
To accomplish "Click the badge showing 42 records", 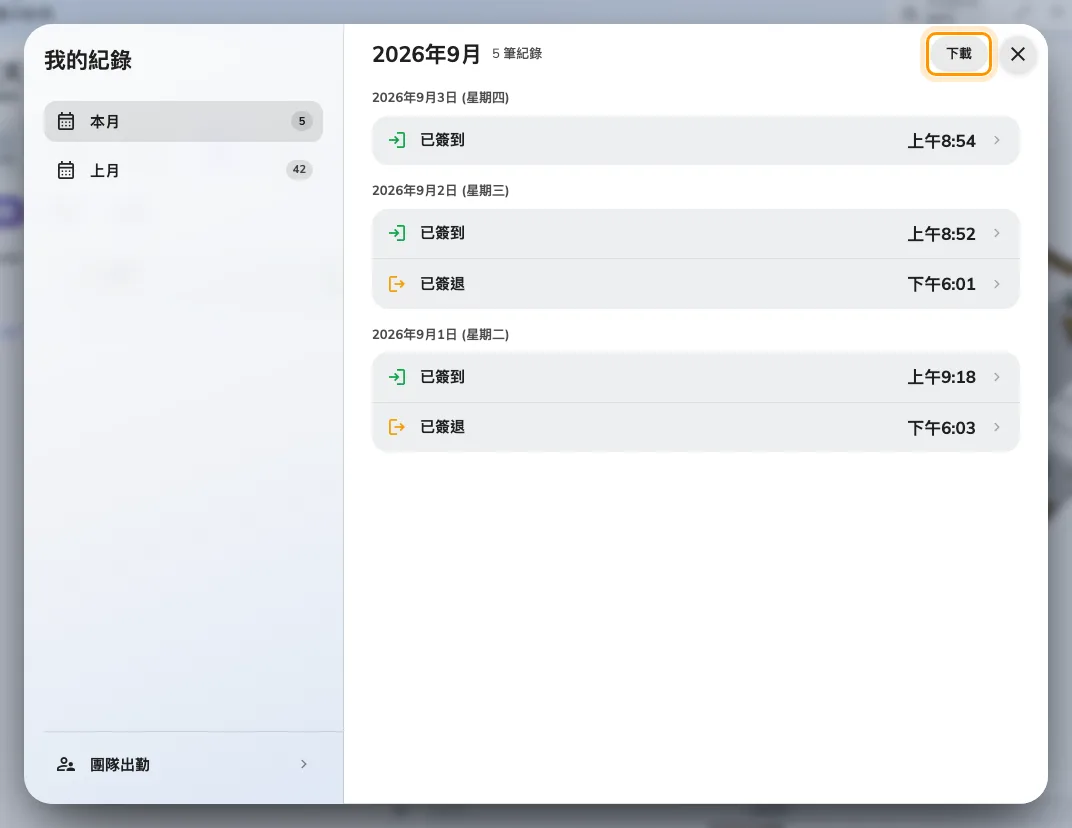I will (299, 169).
